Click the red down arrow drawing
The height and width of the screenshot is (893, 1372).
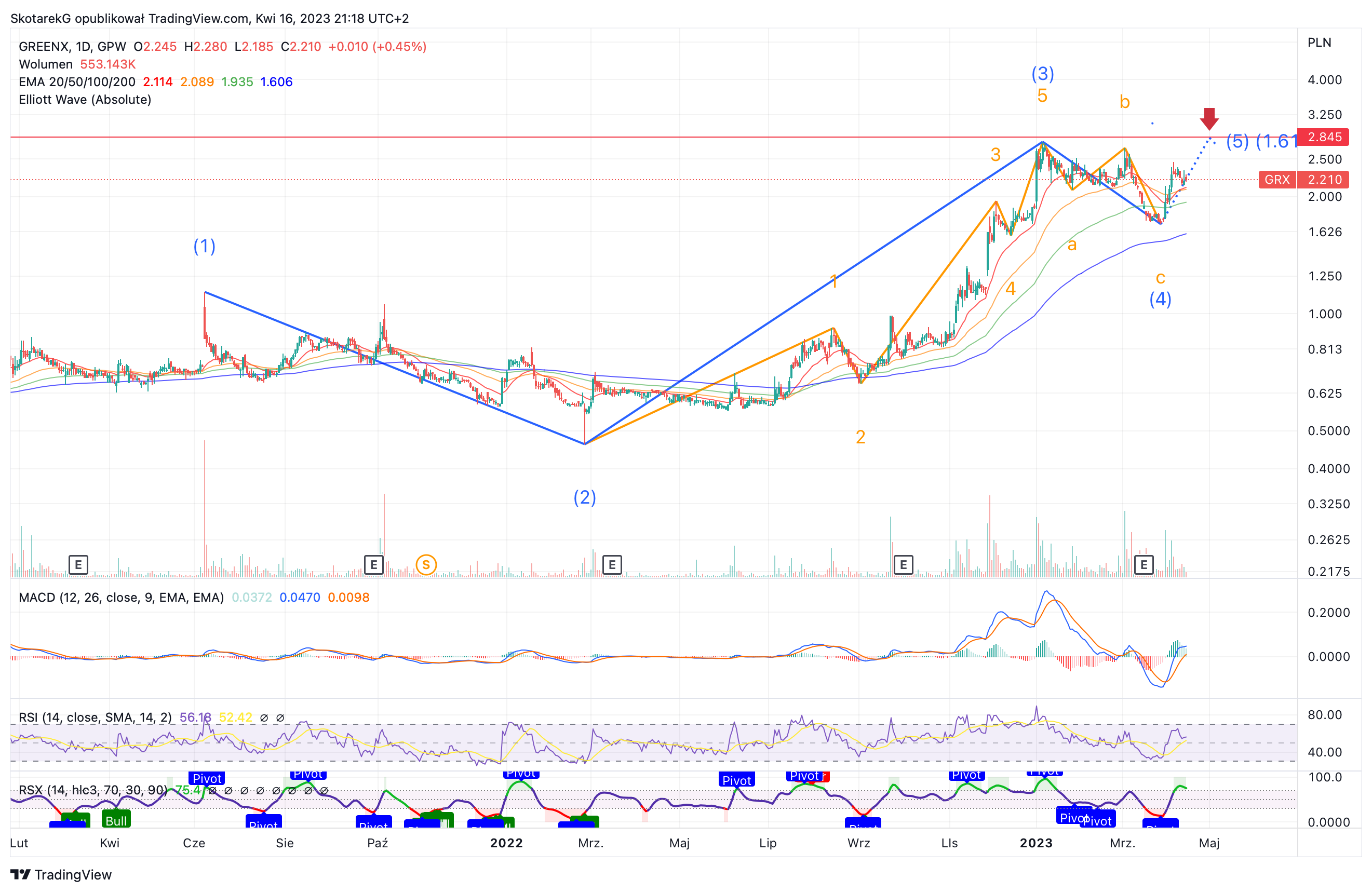(x=1209, y=119)
